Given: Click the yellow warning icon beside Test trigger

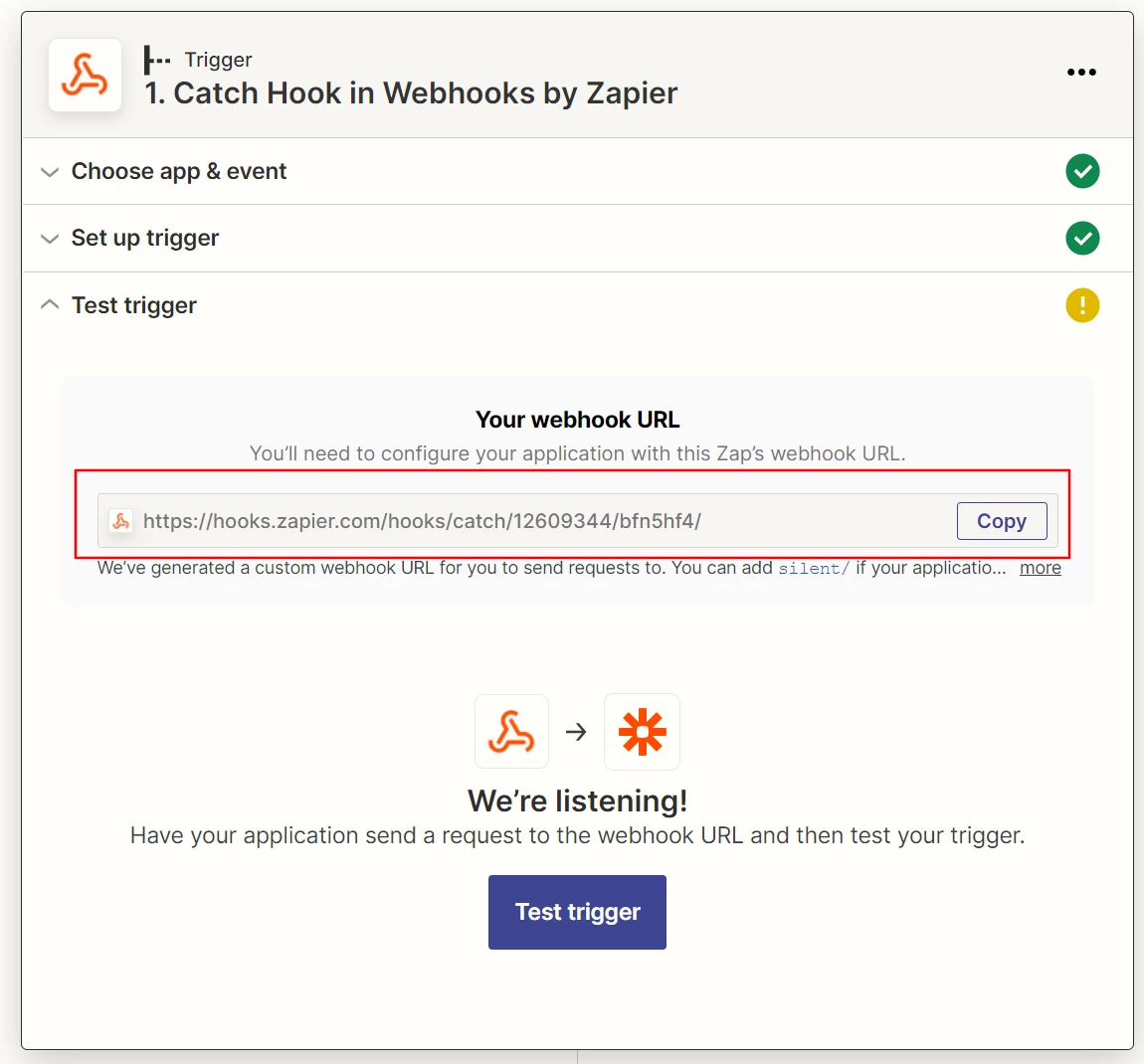Looking at the screenshot, I should point(1082,305).
